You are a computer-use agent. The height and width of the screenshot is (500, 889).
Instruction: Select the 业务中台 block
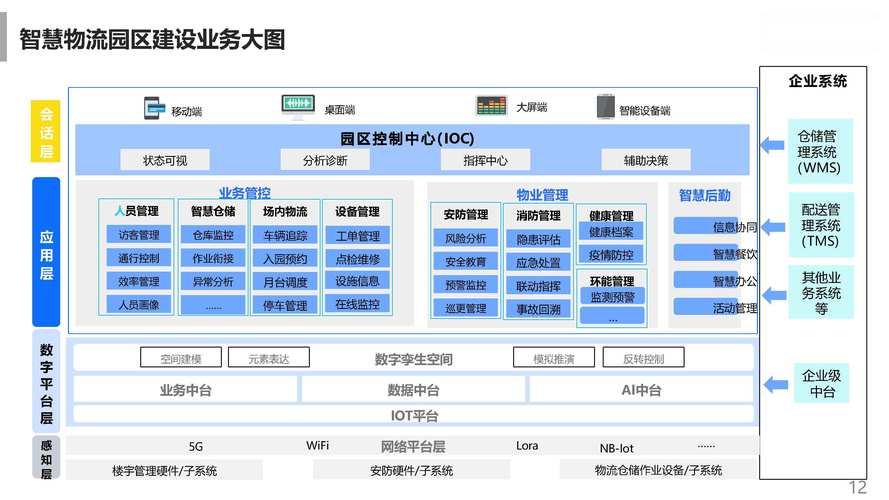pyautogui.click(x=185, y=390)
